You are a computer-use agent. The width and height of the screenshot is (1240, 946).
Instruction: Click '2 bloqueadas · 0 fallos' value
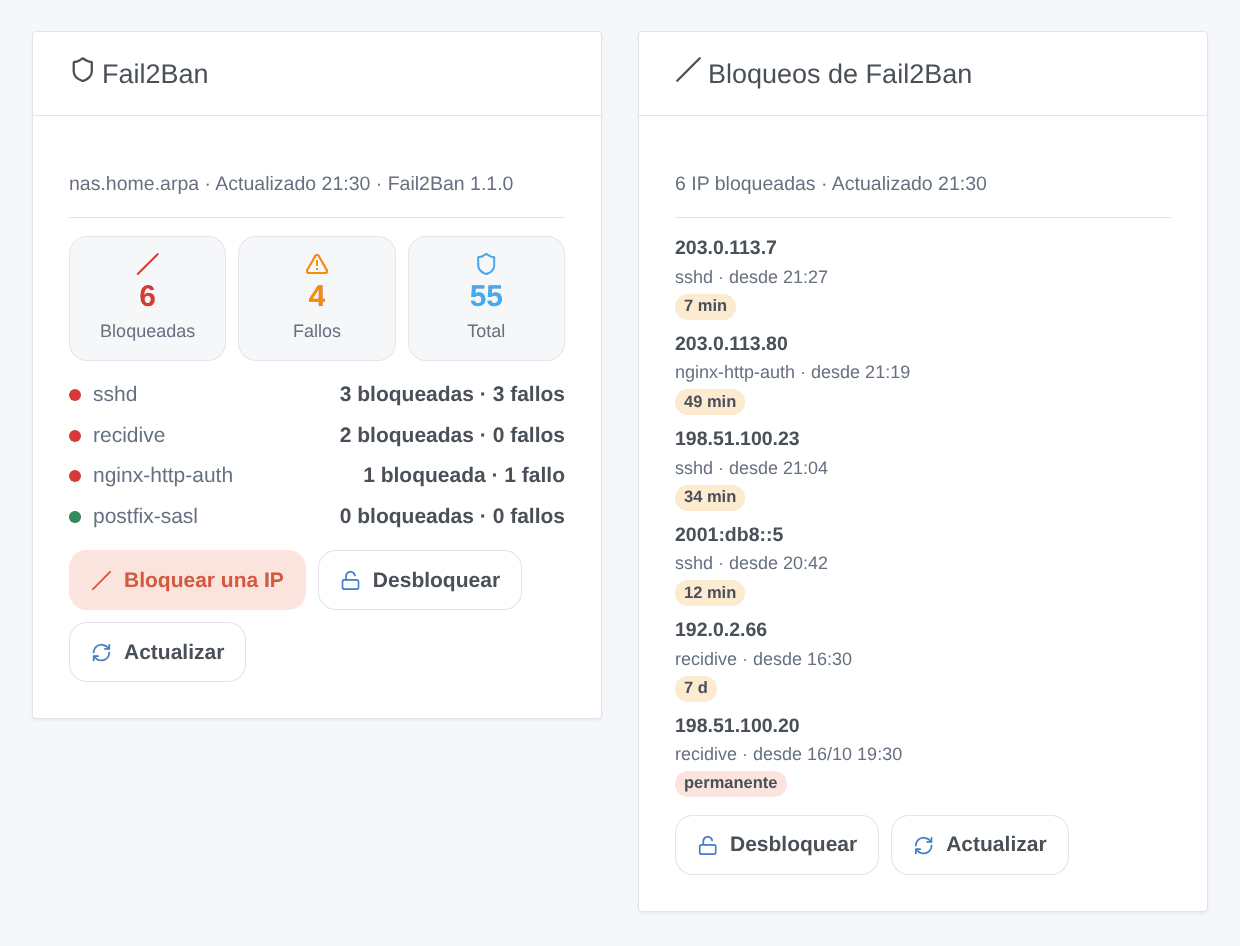tap(452, 435)
